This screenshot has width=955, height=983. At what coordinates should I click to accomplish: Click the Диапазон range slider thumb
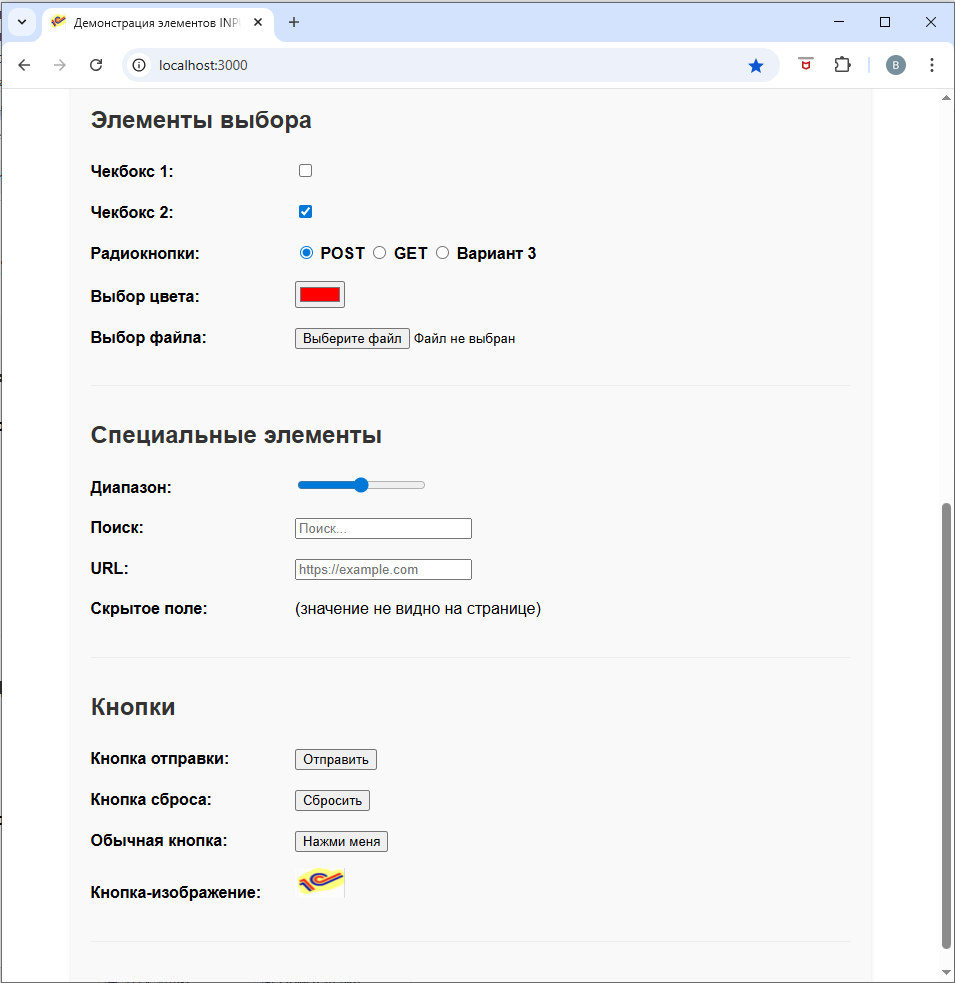[x=361, y=485]
